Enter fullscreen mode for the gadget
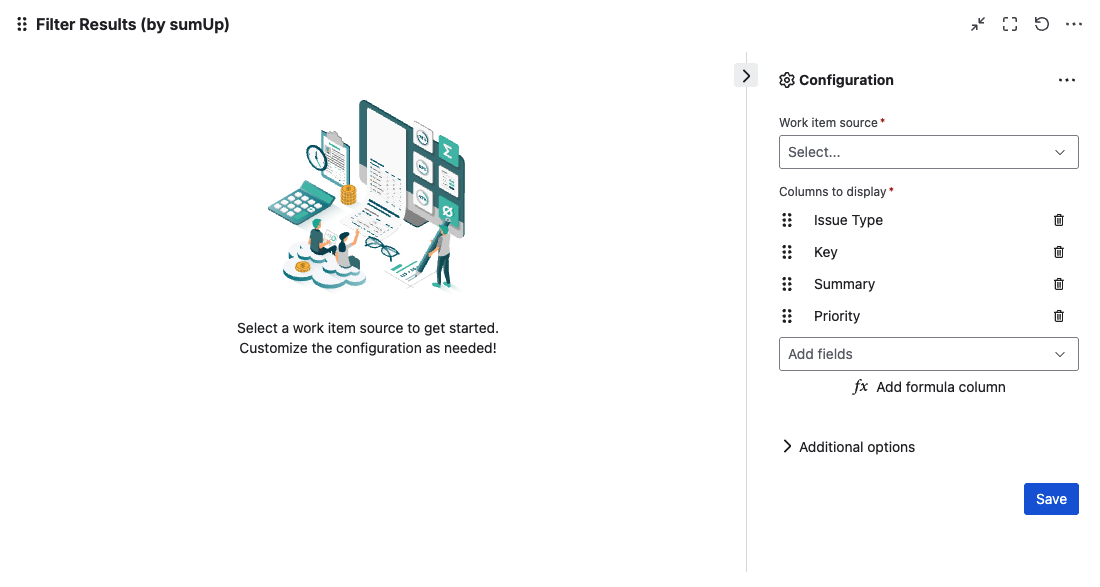 pos(1010,24)
